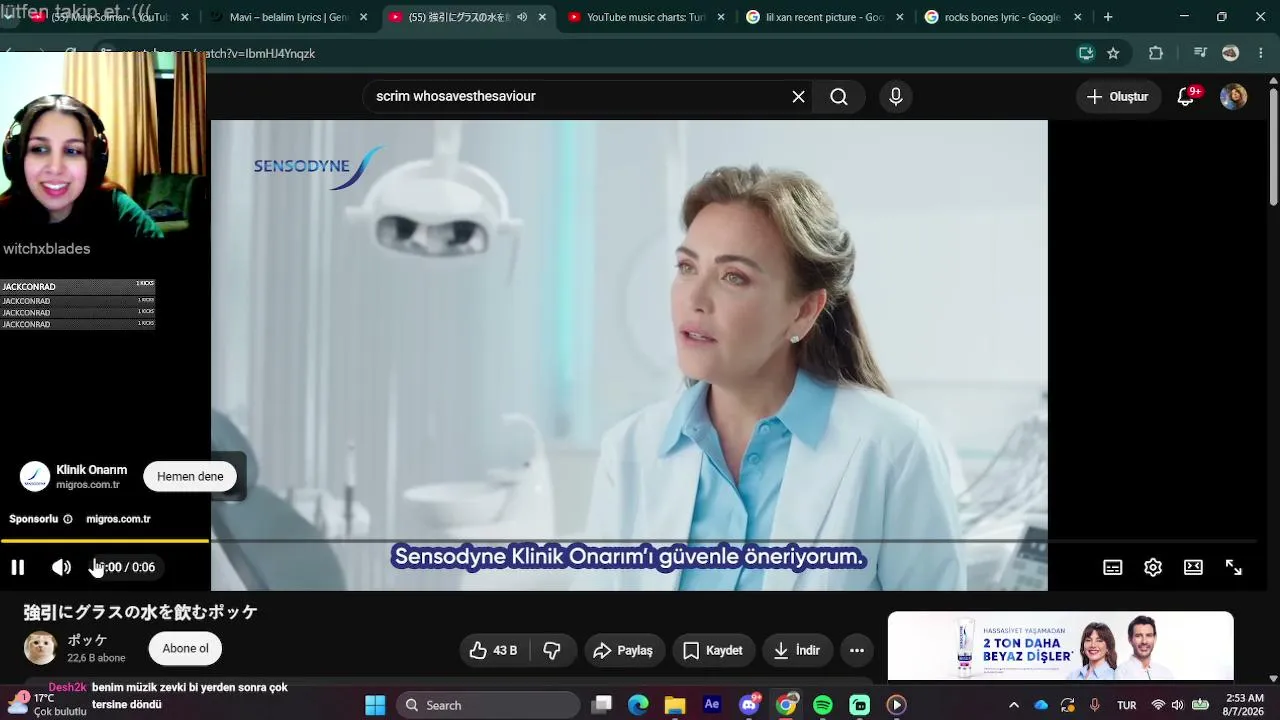Click the OneDrive cloud tray icon

[1041, 705]
